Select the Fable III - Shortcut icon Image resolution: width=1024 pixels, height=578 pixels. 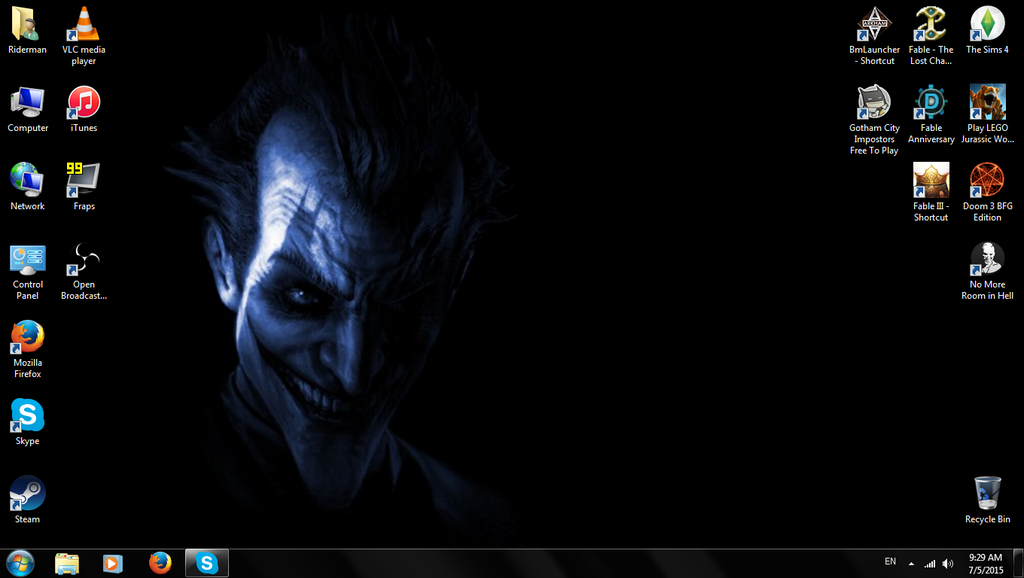[x=931, y=193]
